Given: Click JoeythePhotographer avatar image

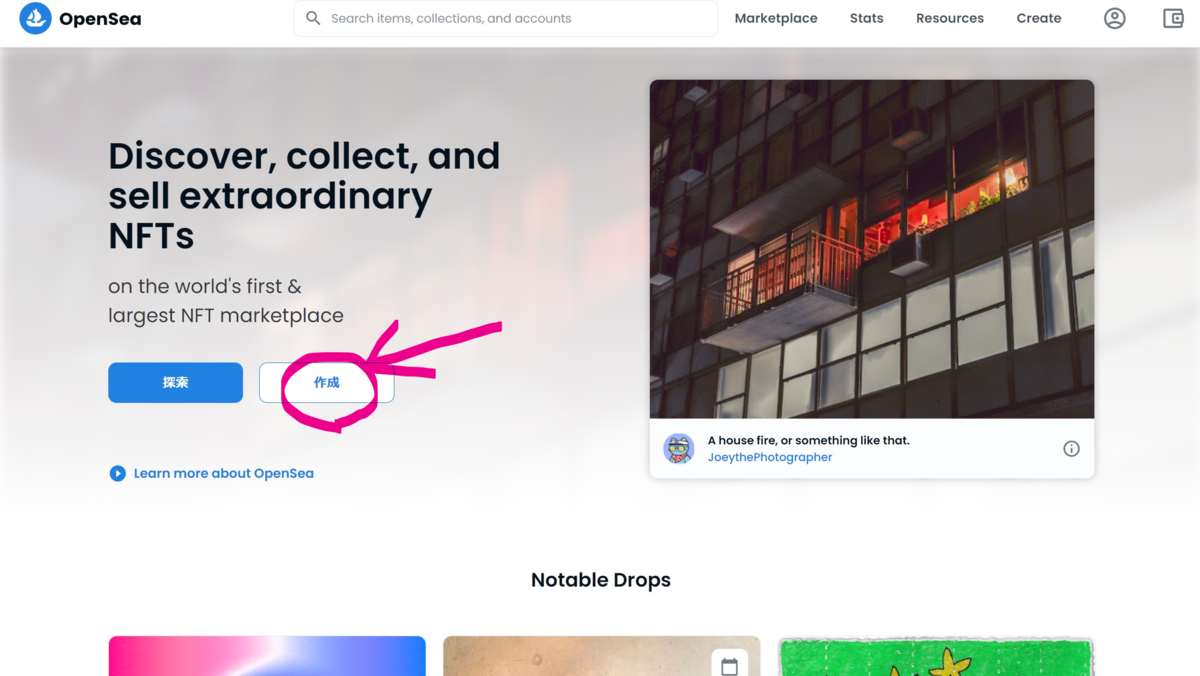Looking at the screenshot, I should (x=679, y=449).
